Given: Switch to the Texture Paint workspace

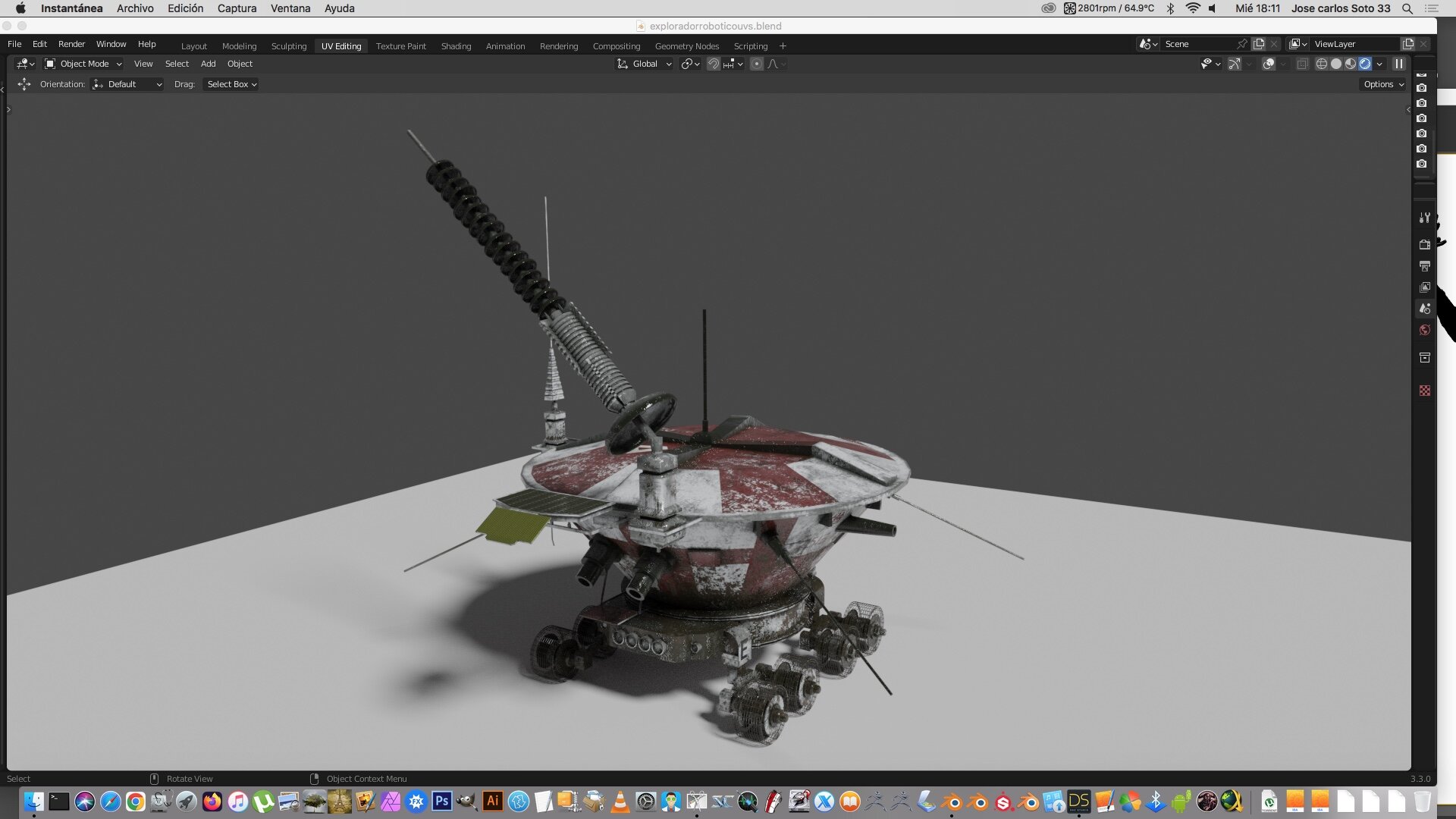Looking at the screenshot, I should coord(400,46).
